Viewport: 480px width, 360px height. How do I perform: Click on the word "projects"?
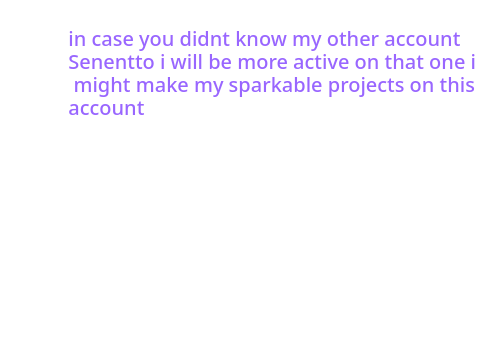[x=366, y=86]
